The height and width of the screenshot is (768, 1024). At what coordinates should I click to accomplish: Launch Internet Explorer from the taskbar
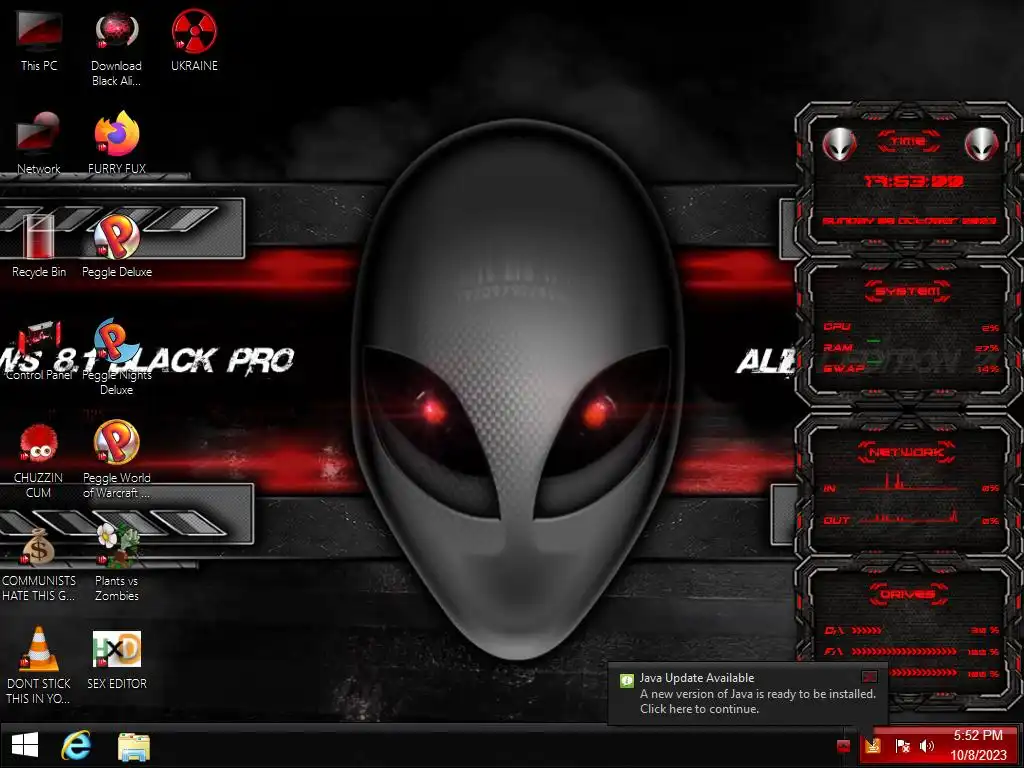tap(76, 746)
